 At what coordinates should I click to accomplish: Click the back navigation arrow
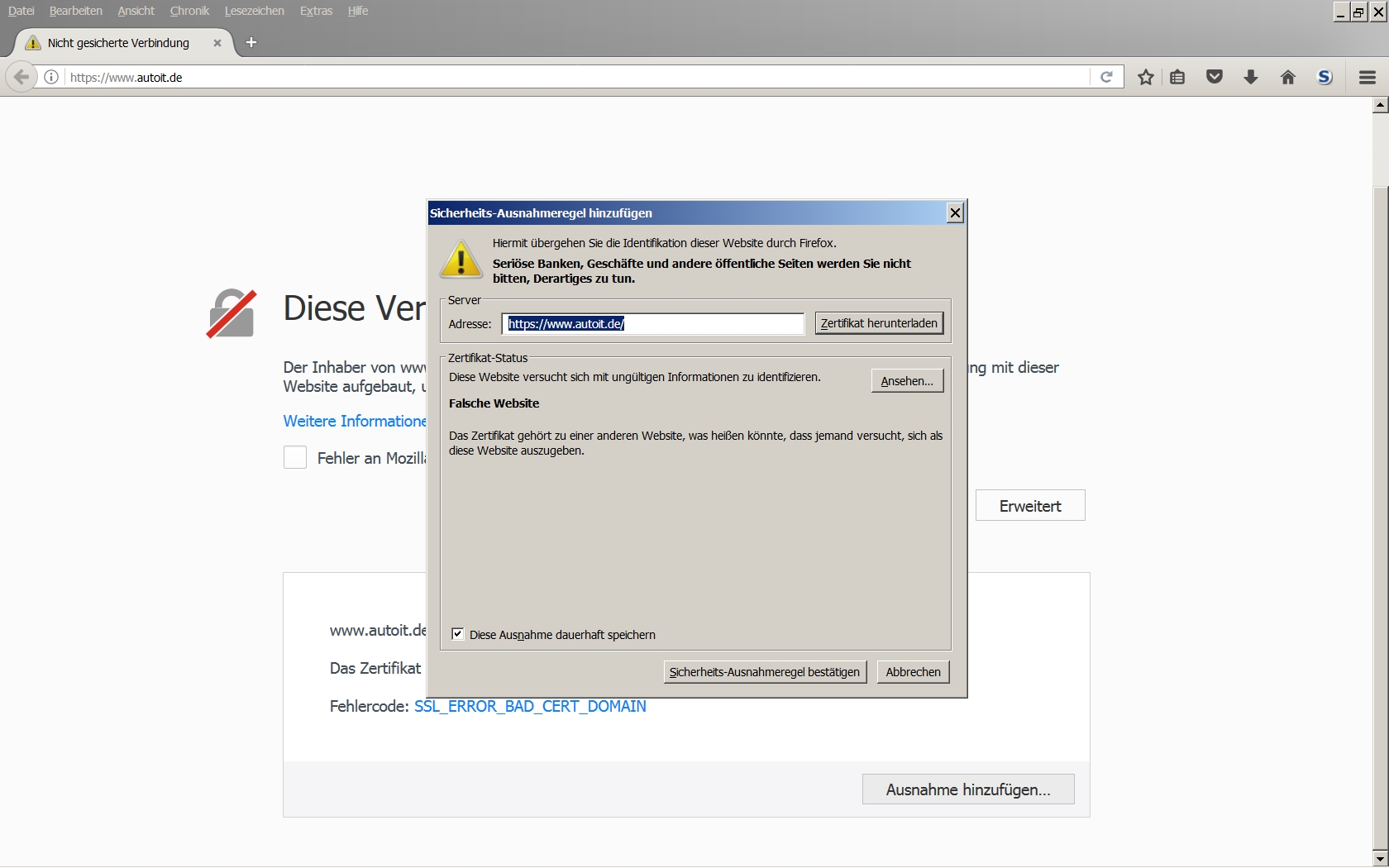(x=21, y=77)
